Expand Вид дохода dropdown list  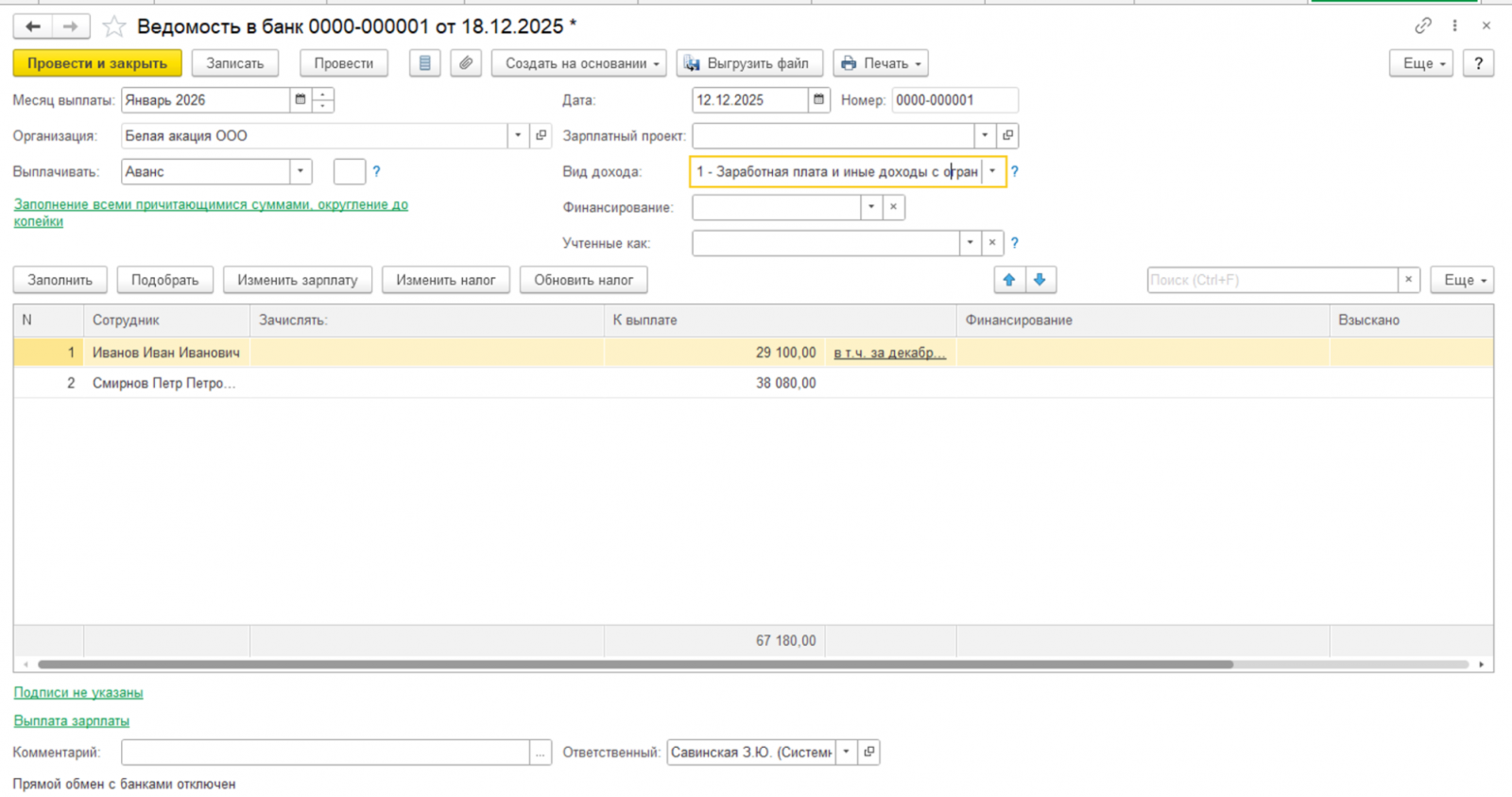click(992, 171)
